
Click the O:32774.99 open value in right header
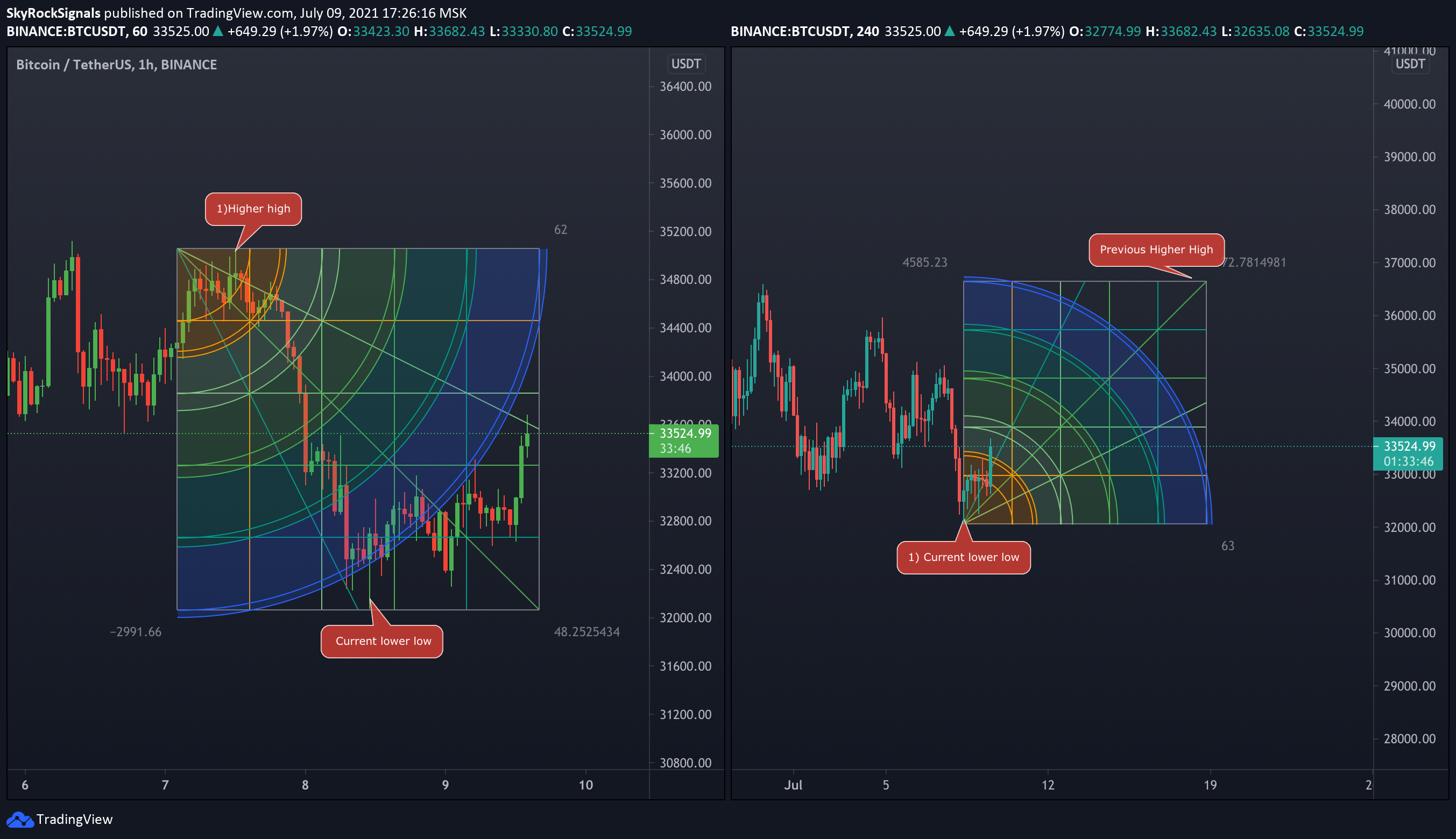tap(1105, 31)
